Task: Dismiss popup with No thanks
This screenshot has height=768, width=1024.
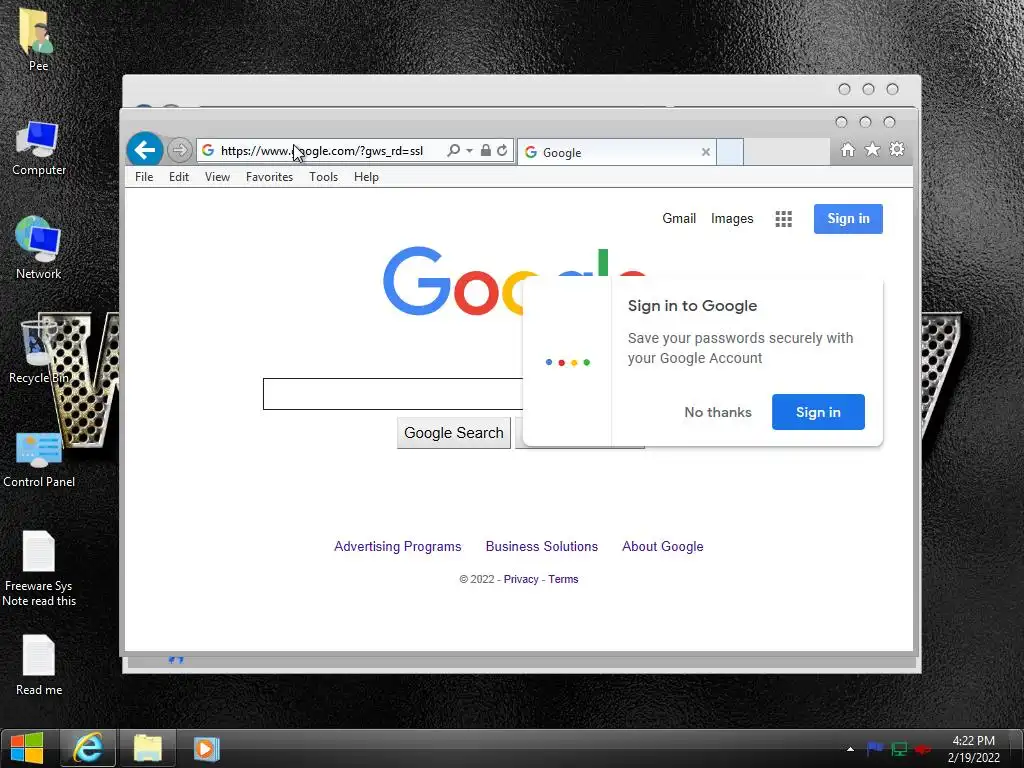Action: pyautogui.click(x=718, y=412)
